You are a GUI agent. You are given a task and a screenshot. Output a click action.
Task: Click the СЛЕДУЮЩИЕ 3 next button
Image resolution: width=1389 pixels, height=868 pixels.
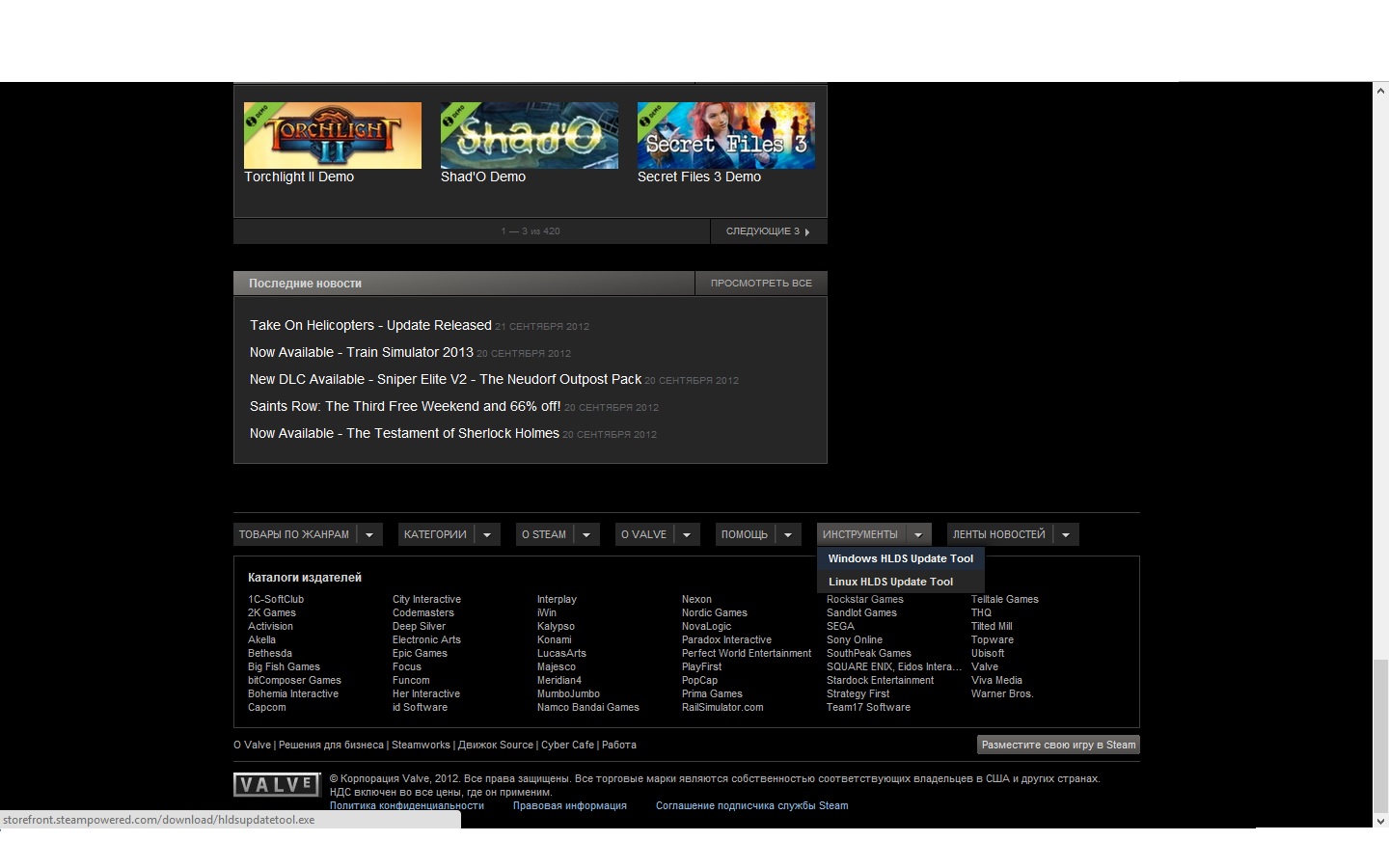pyautogui.click(x=769, y=231)
